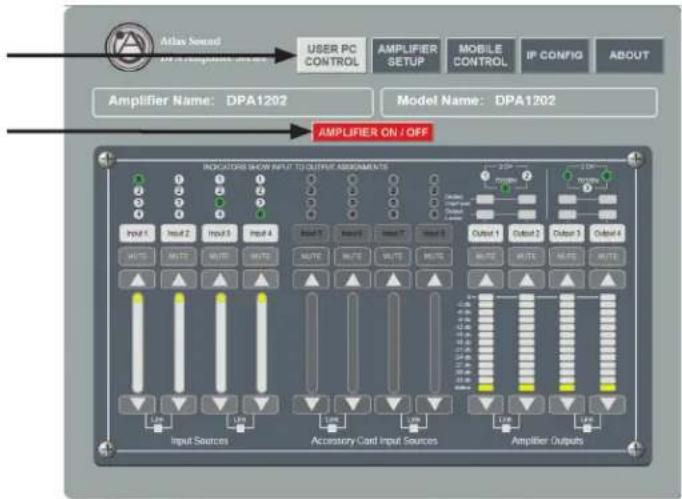The height and width of the screenshot is (499, 682).
Task: Click the Input 1 volume fader
Action: pos(137,343)
